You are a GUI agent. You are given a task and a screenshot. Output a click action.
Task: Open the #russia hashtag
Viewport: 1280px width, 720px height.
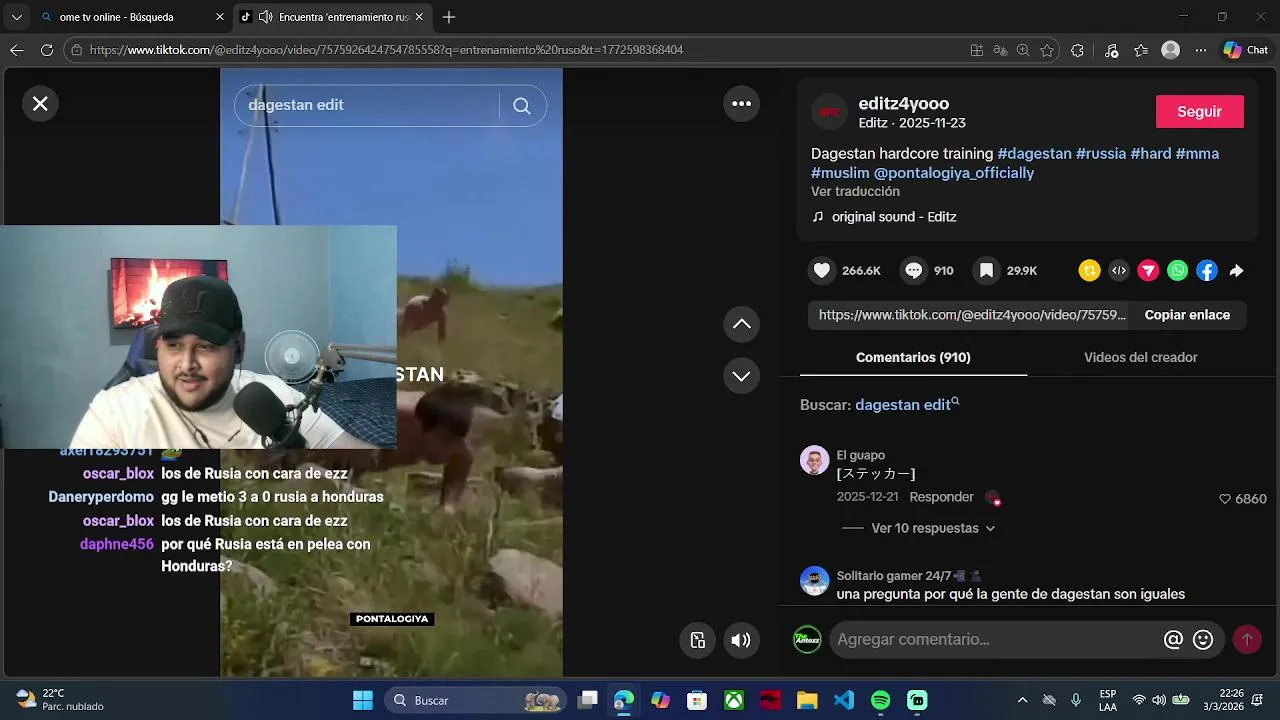point(1101,154)
